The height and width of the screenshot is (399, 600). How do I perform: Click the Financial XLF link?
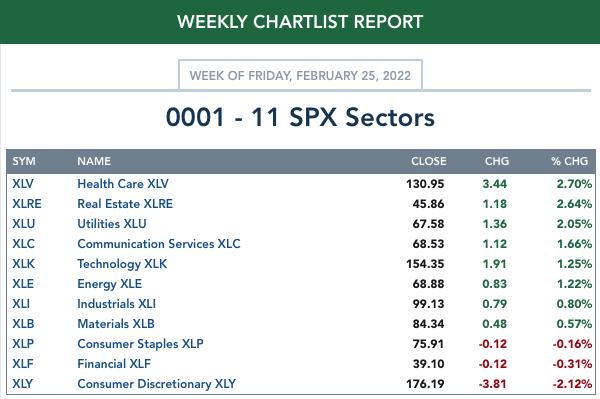tap(114, 363)
